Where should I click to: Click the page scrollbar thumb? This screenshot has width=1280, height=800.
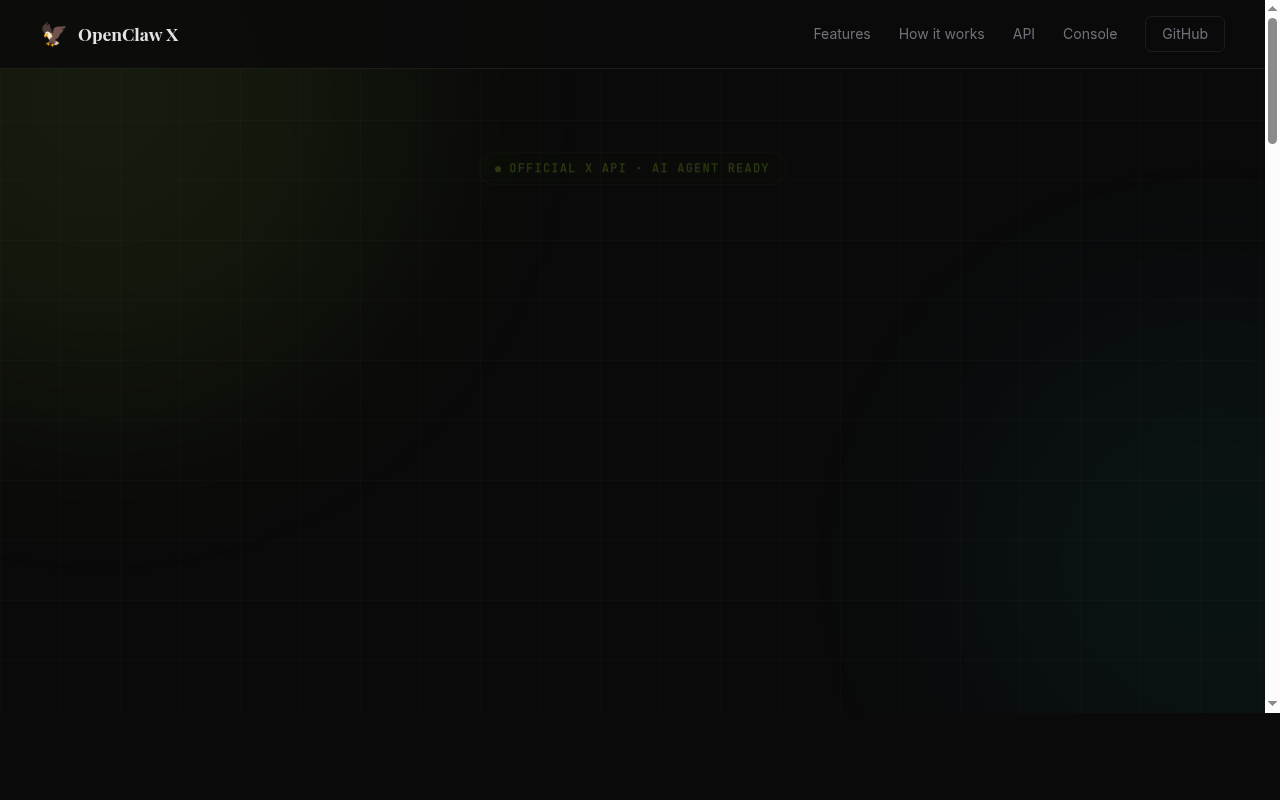1273,80
